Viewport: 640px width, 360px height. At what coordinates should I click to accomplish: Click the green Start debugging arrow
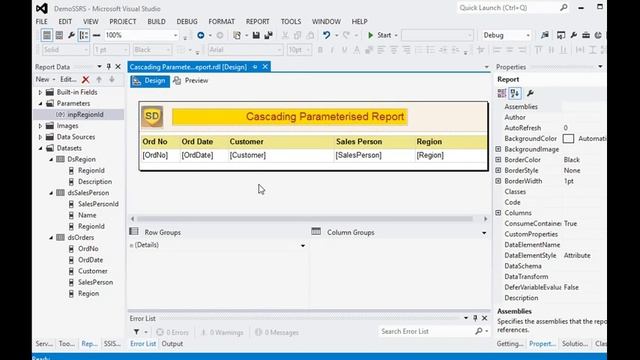[371, 36]
